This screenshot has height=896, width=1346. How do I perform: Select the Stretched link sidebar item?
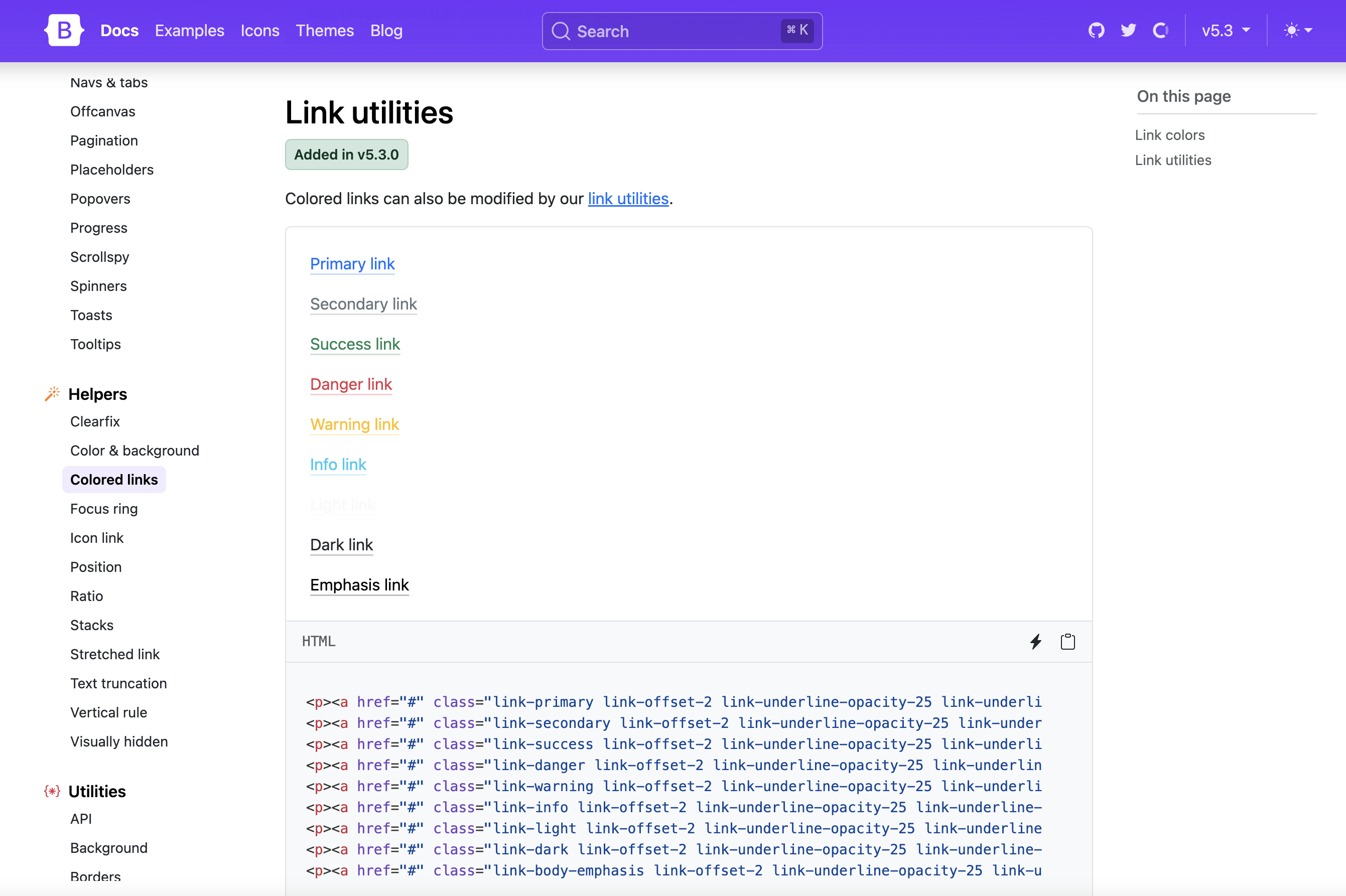(x=115, y=654)
